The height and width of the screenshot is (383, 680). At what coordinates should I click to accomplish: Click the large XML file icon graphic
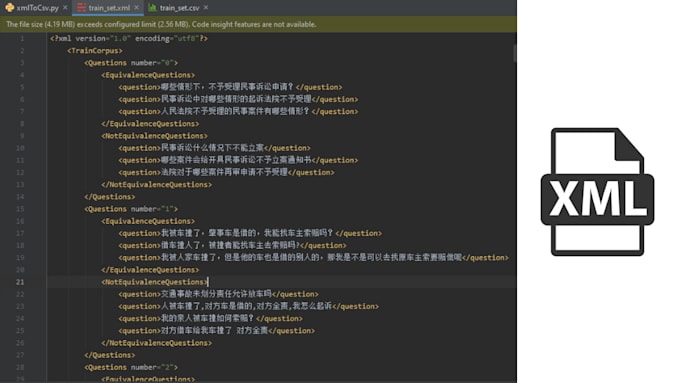click(598, 192)
